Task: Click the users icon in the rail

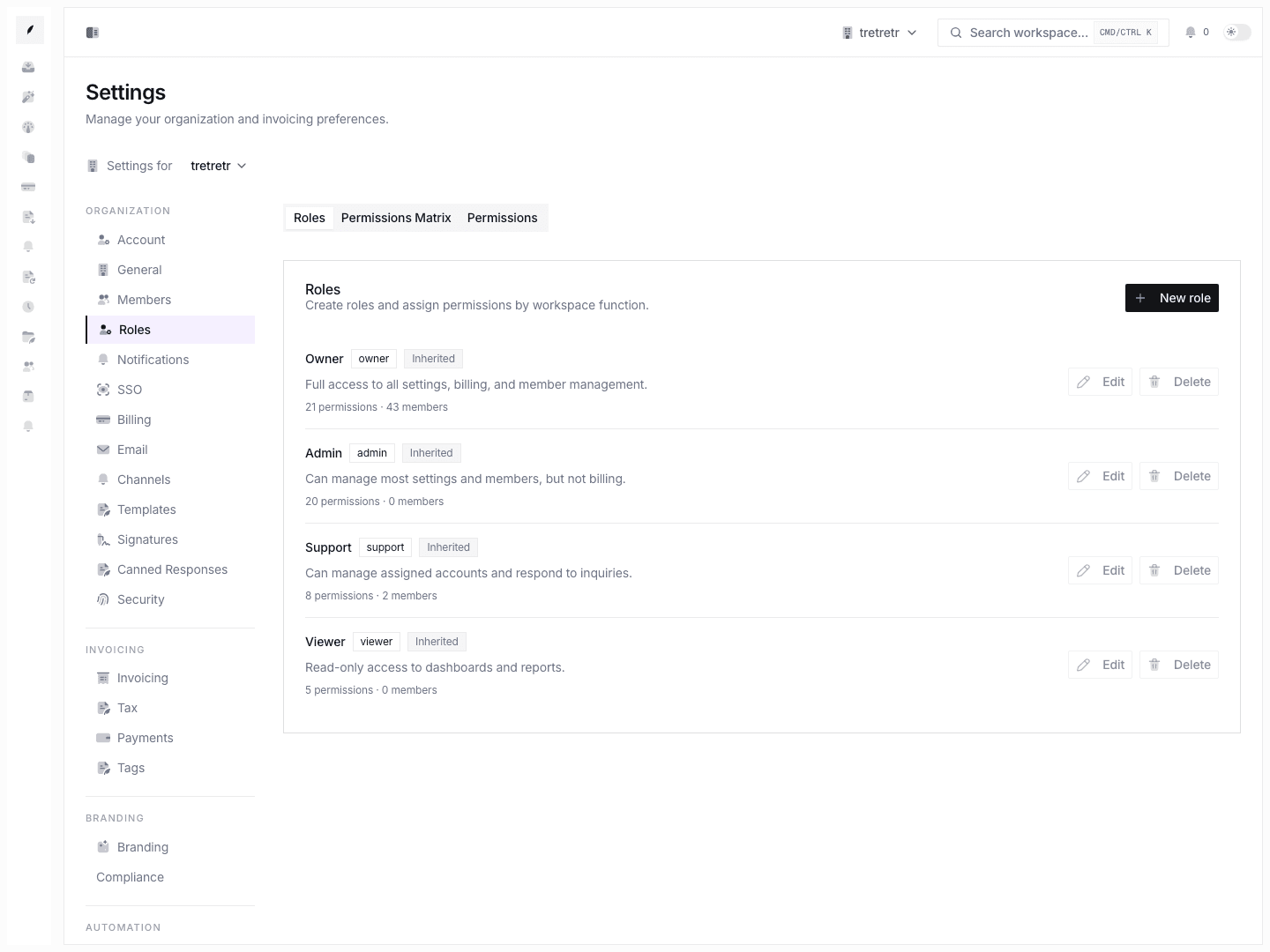Action: pos(28,367)
